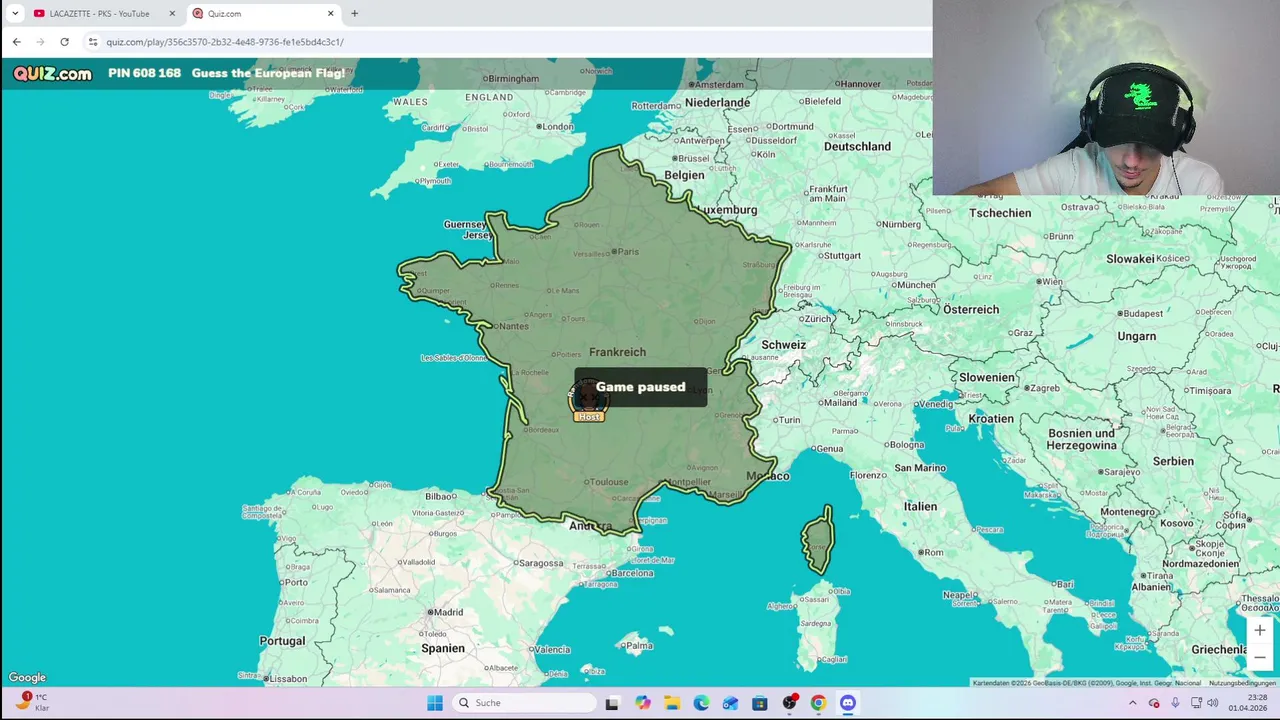1280x720 pixels.
Task: Open network settings tray icon
Action: tap(1196, 703)
